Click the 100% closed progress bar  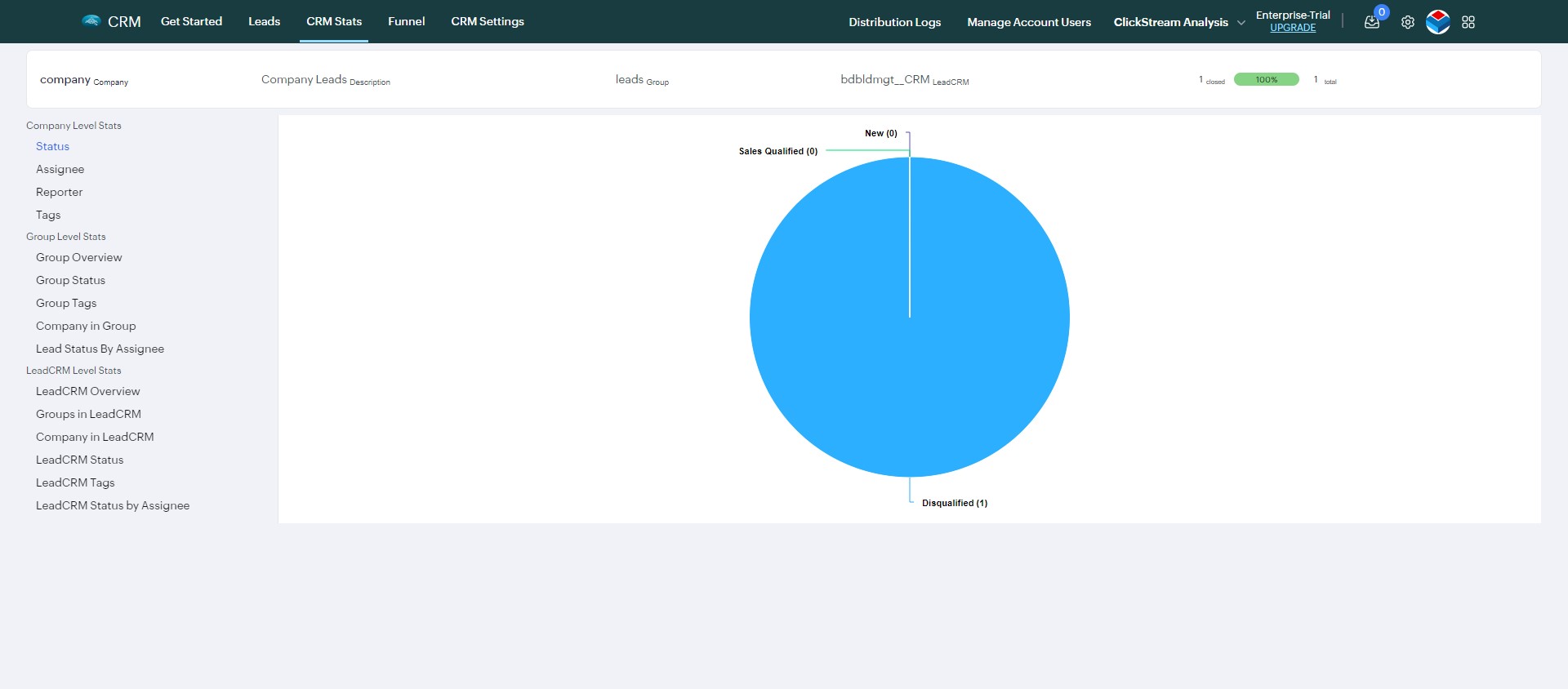1266,79
